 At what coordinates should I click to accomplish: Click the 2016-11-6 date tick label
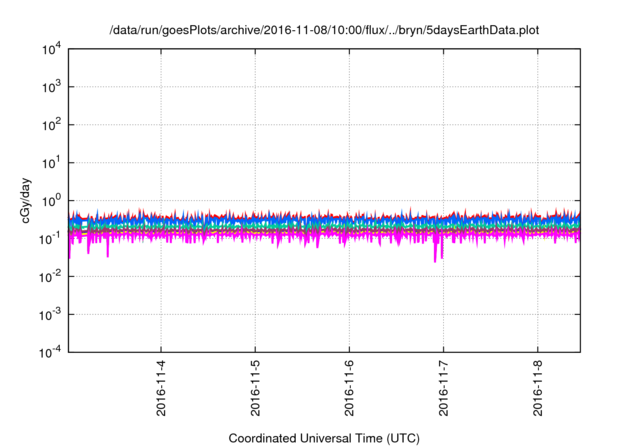pyautogui.click(x=349, y=388)
